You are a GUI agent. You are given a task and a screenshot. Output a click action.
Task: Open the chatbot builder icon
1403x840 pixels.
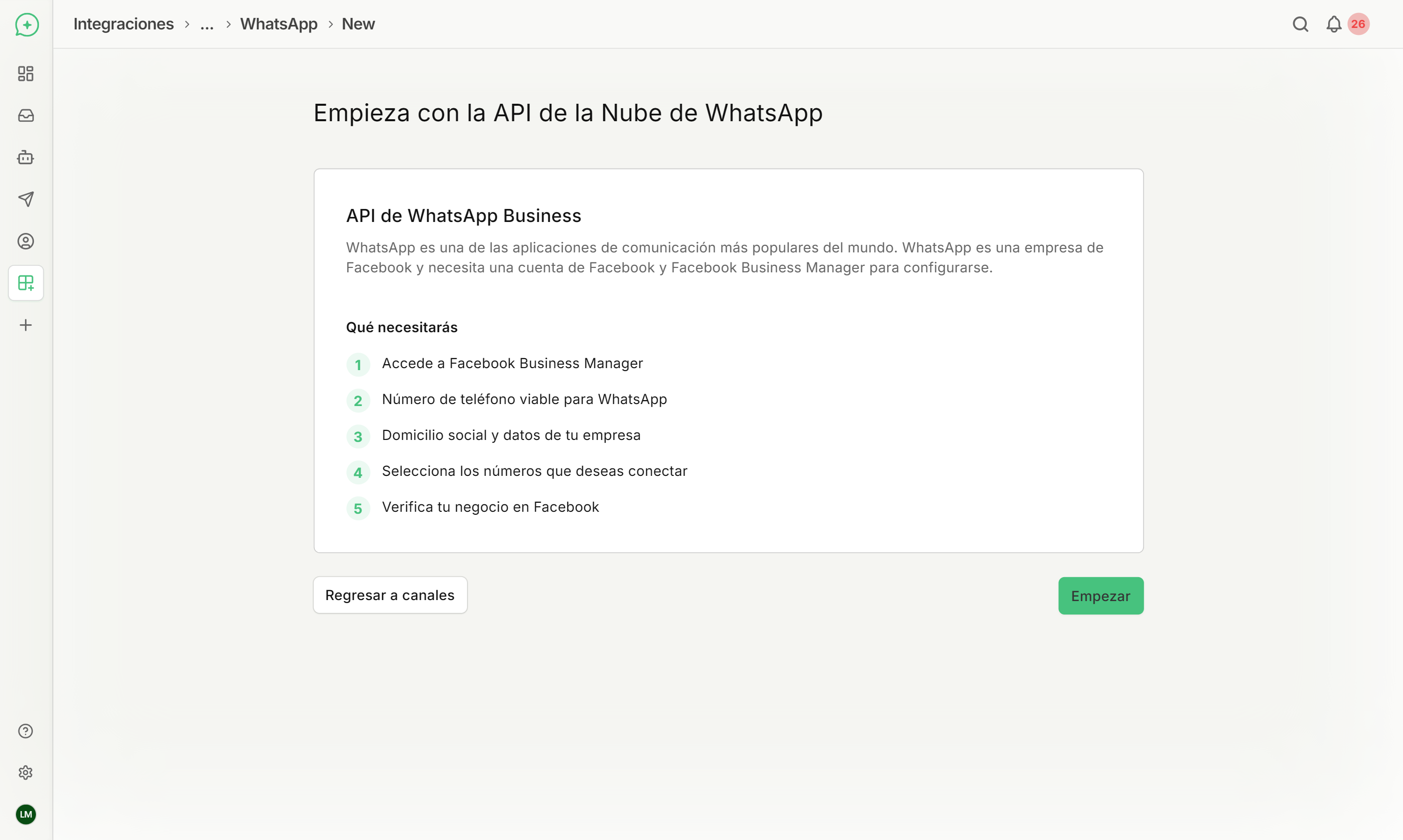click(x=25, y=157)
